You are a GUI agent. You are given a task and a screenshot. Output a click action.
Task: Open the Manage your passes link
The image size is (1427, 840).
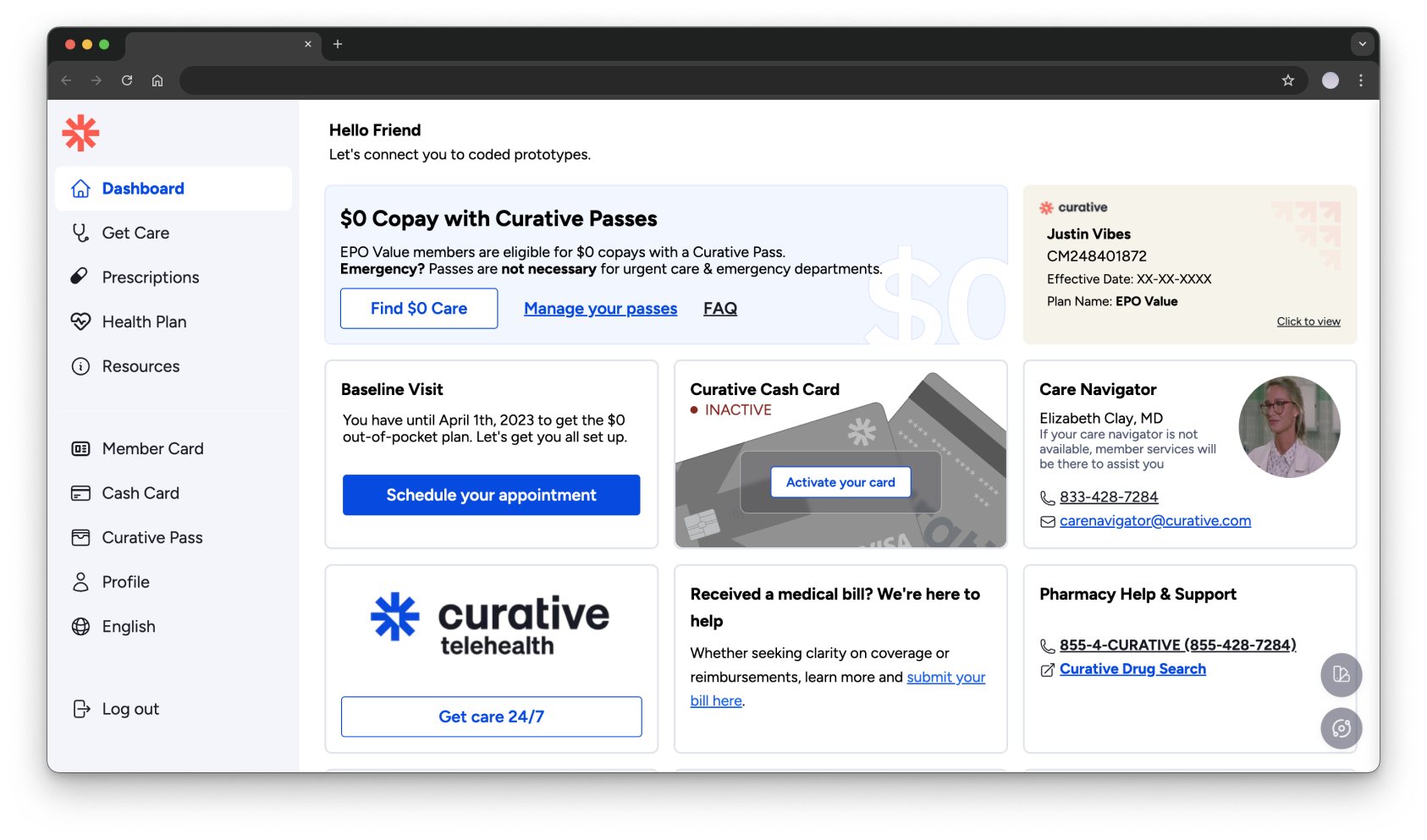pos(600,309)
